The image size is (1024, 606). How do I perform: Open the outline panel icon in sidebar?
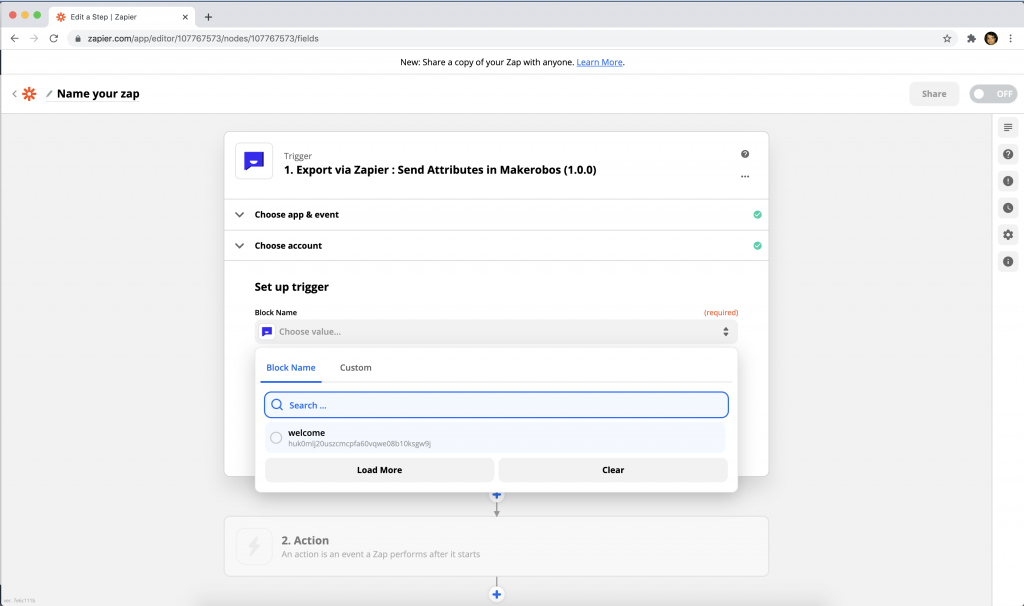1008,127
